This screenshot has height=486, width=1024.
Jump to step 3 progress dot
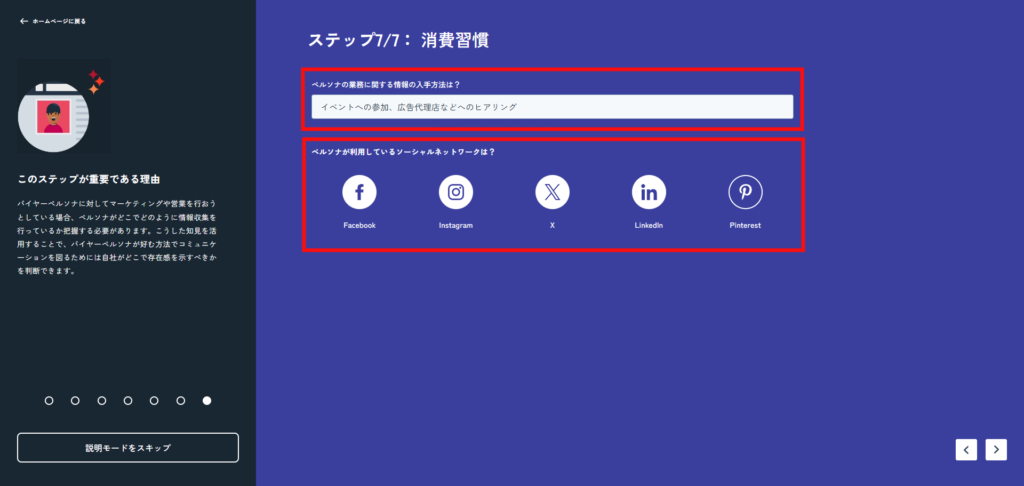click(102, 400)
